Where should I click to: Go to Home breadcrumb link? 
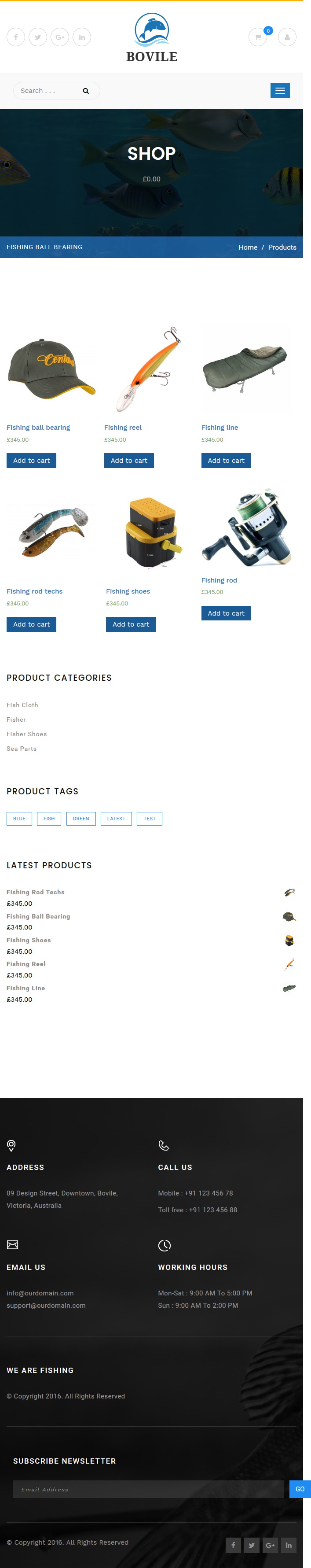click(248, 247)
